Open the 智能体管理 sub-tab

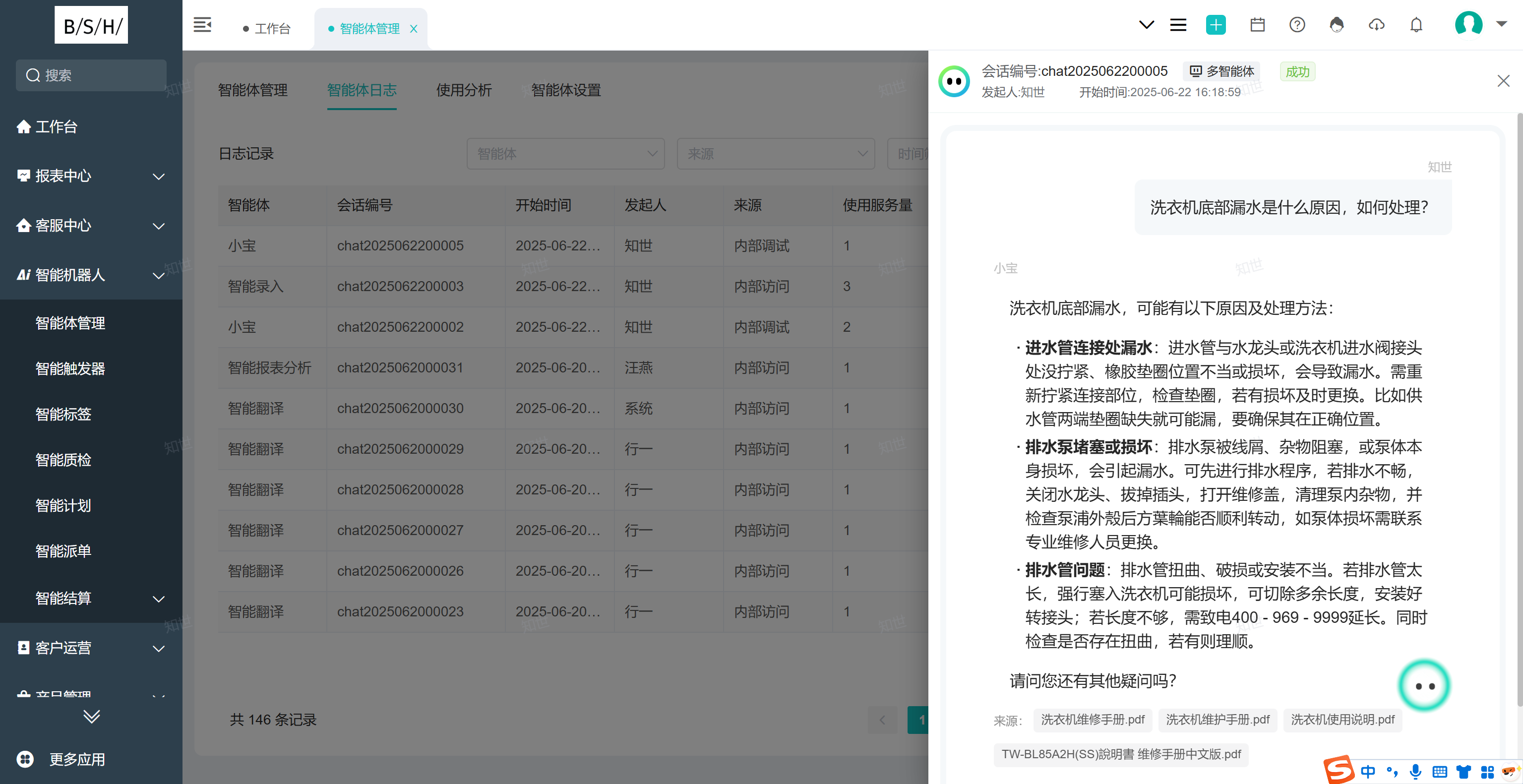pos(253,90)
